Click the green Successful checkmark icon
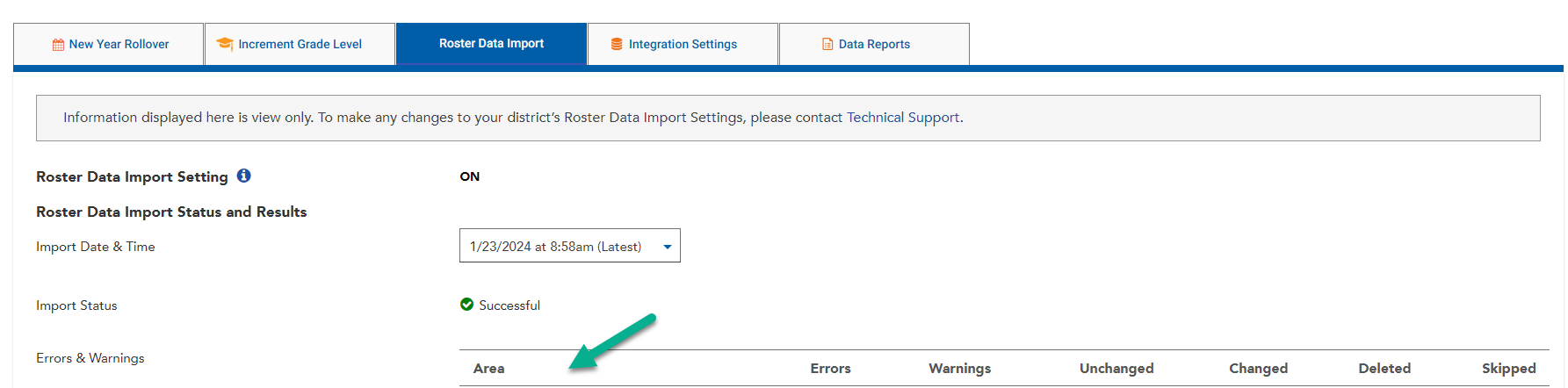 tap(467, 305)
